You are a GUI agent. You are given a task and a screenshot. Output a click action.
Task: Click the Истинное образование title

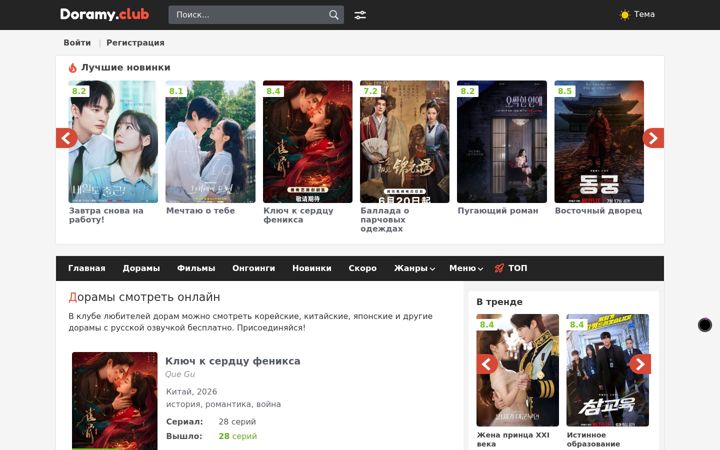(593, 439)
